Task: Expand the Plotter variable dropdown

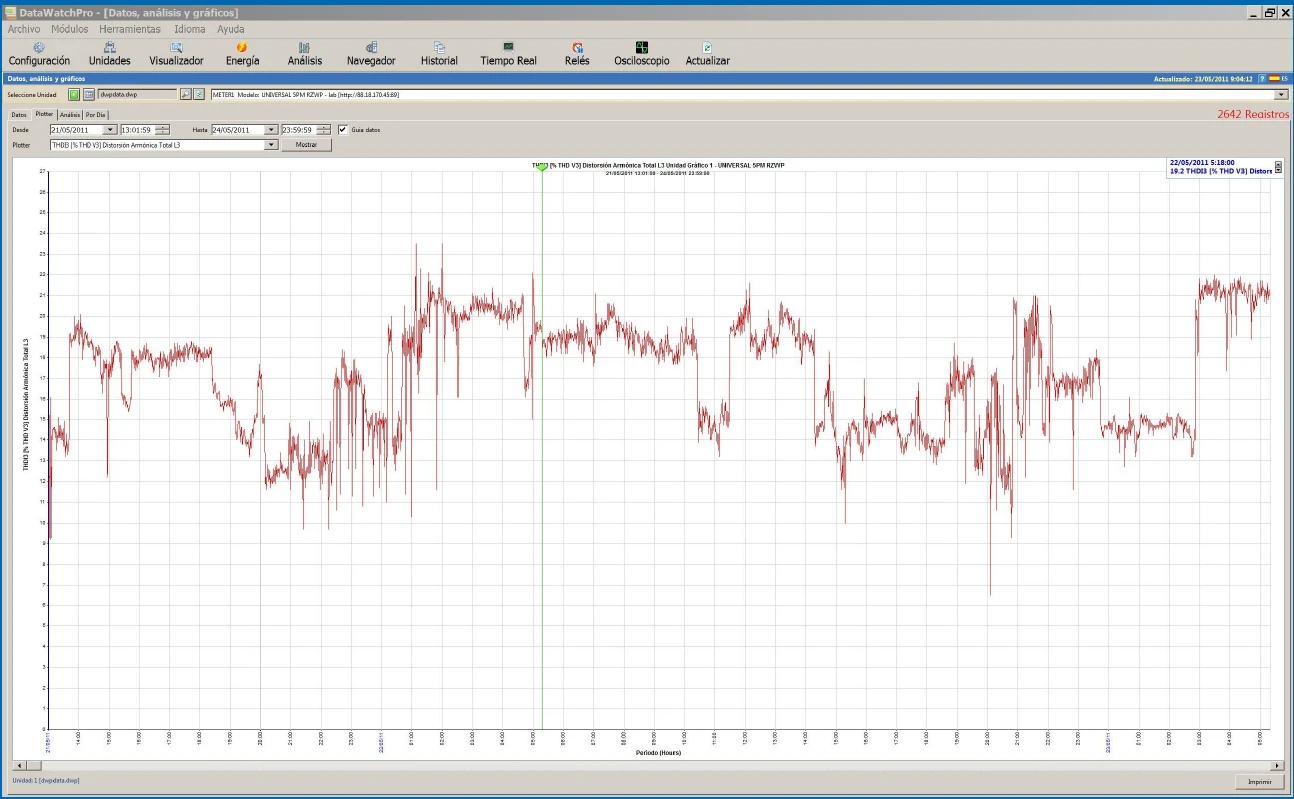Action: coord(271,145)
